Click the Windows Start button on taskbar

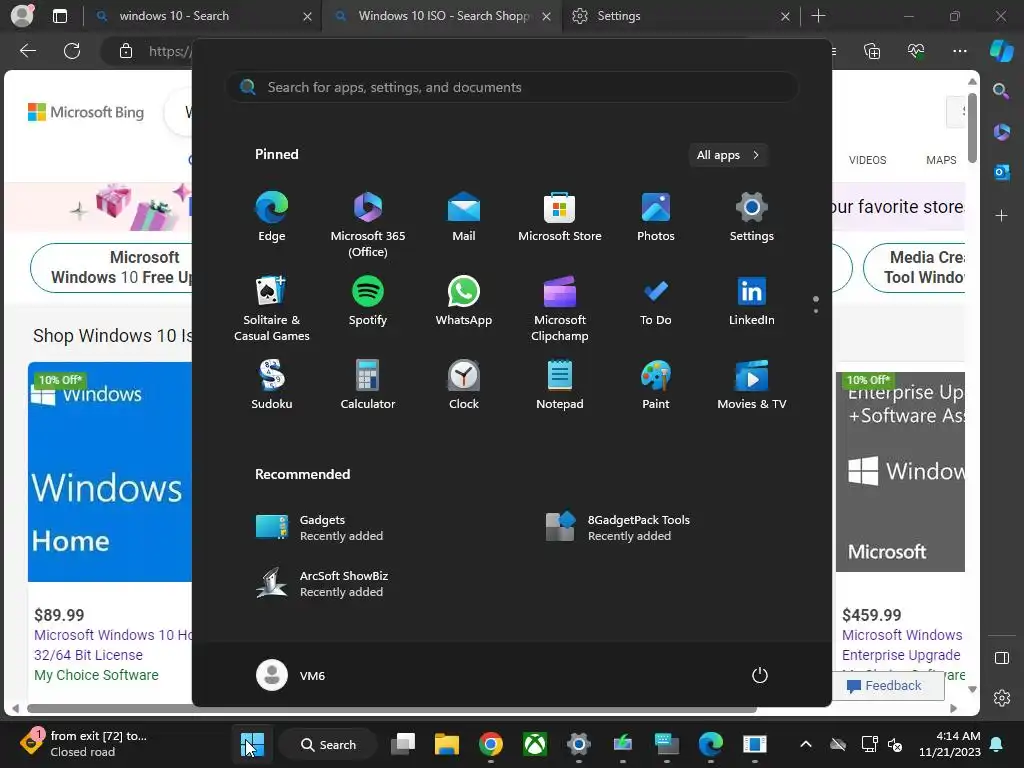pyautogui.click(x=252, y=744)
